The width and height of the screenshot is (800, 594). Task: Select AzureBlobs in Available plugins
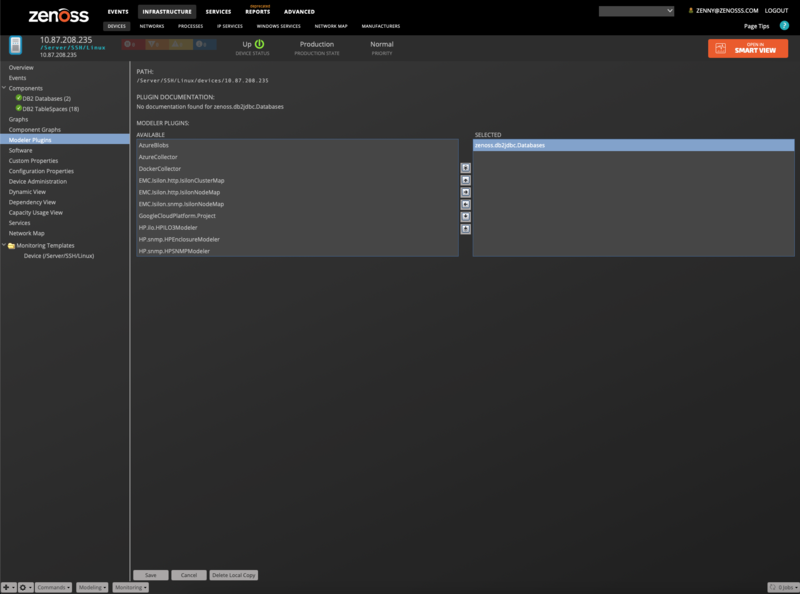297,145
